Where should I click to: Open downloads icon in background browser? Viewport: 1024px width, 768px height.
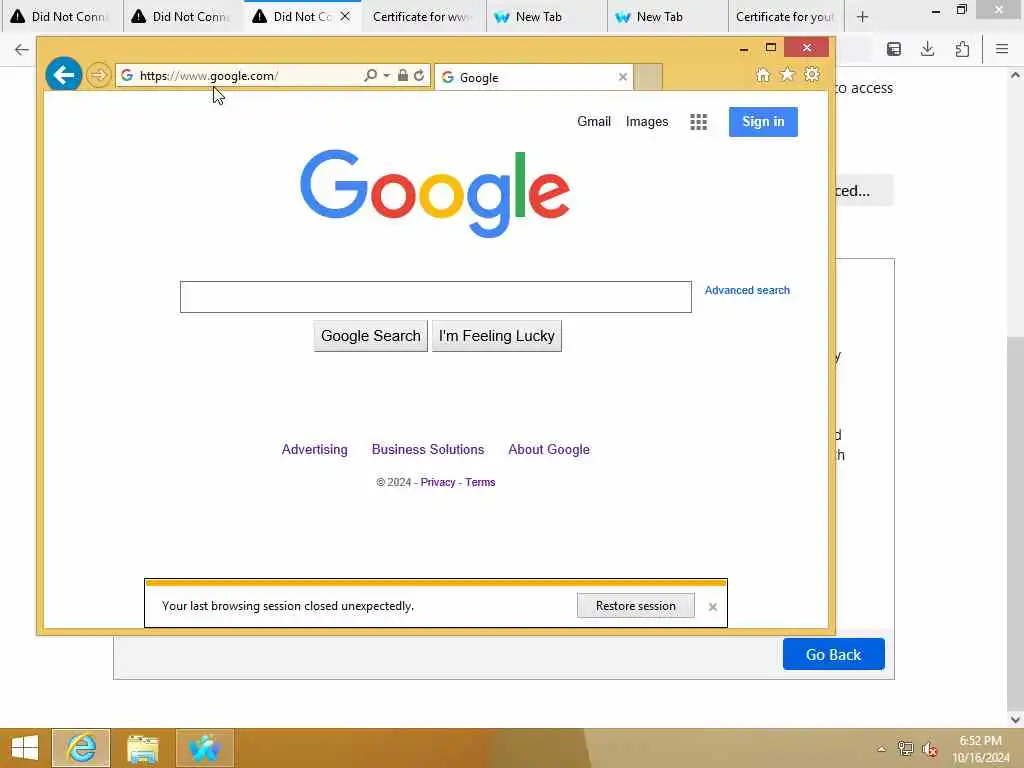(x=927, y=49)
